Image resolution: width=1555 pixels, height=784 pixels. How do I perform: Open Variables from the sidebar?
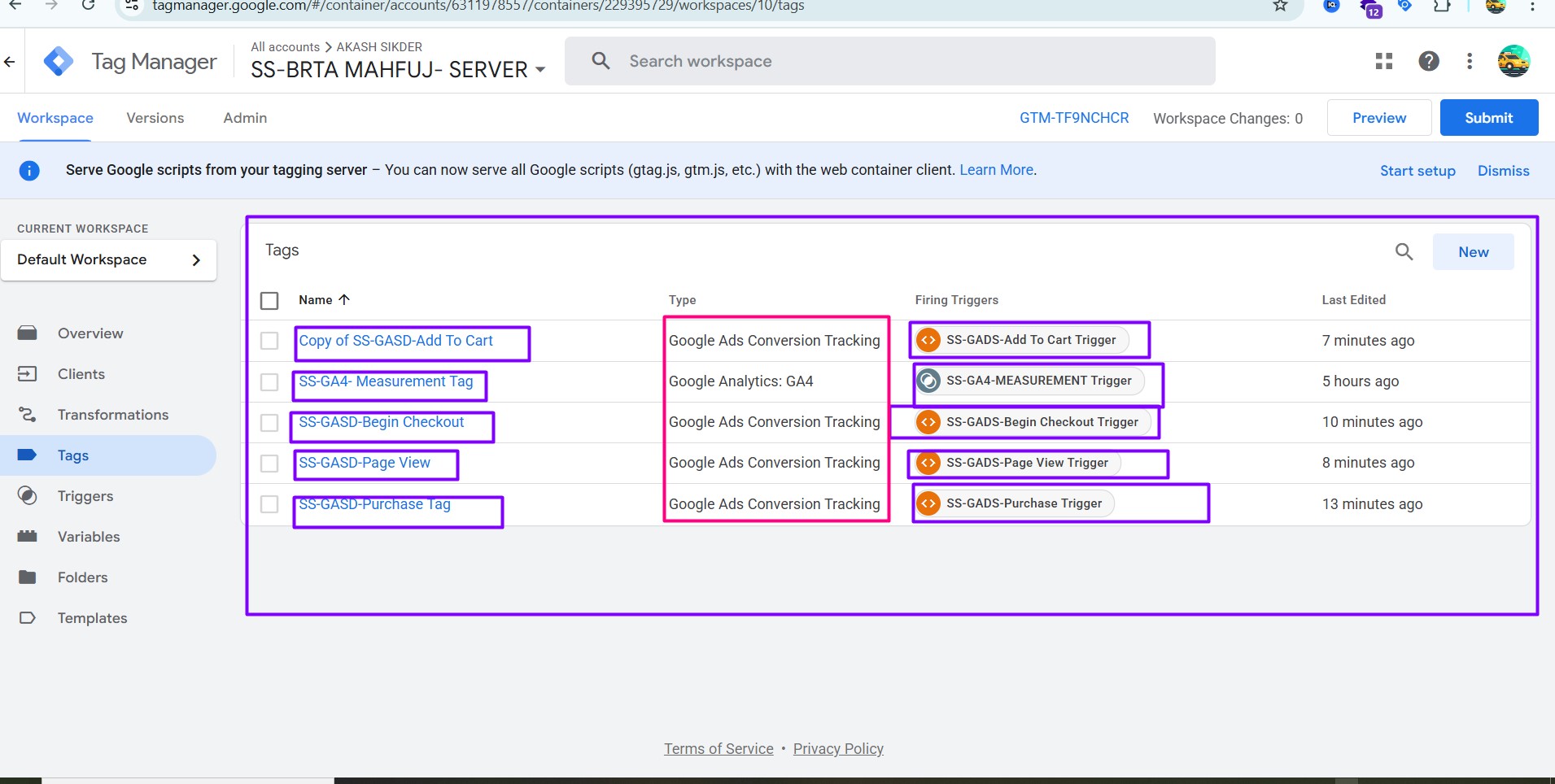click(x=88, y=537)
